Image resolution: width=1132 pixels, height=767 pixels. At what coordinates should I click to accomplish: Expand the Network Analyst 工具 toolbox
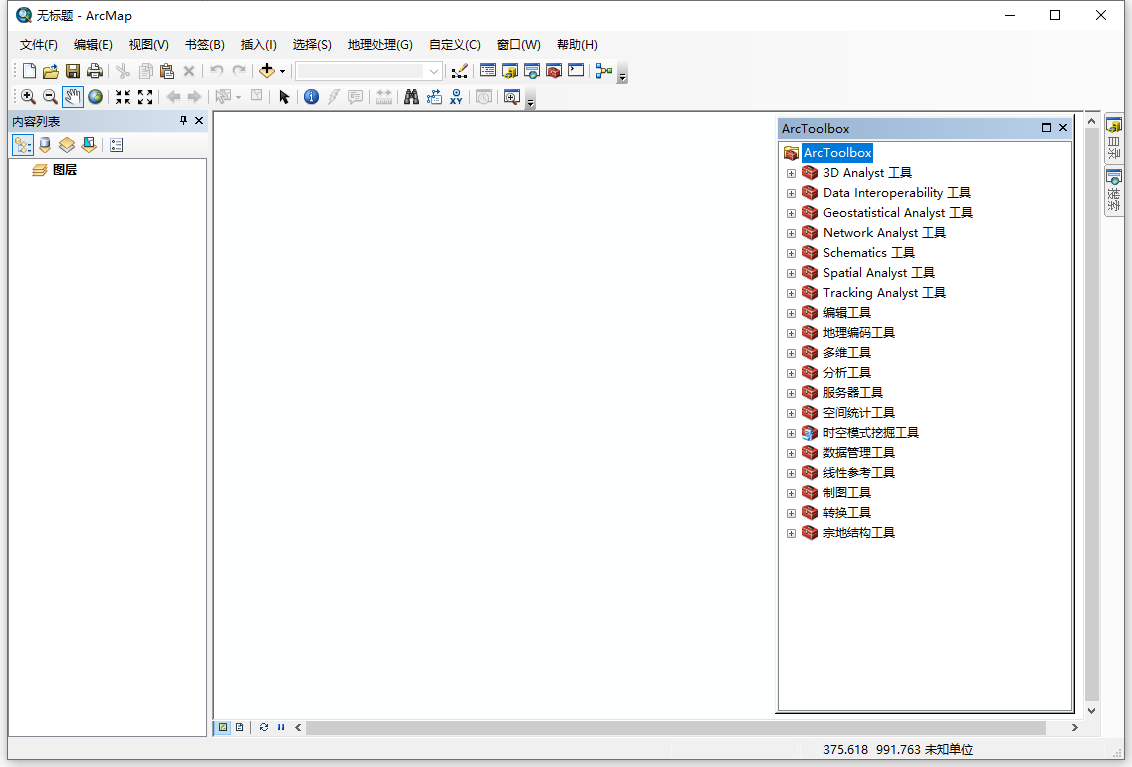tap(791, 233)
